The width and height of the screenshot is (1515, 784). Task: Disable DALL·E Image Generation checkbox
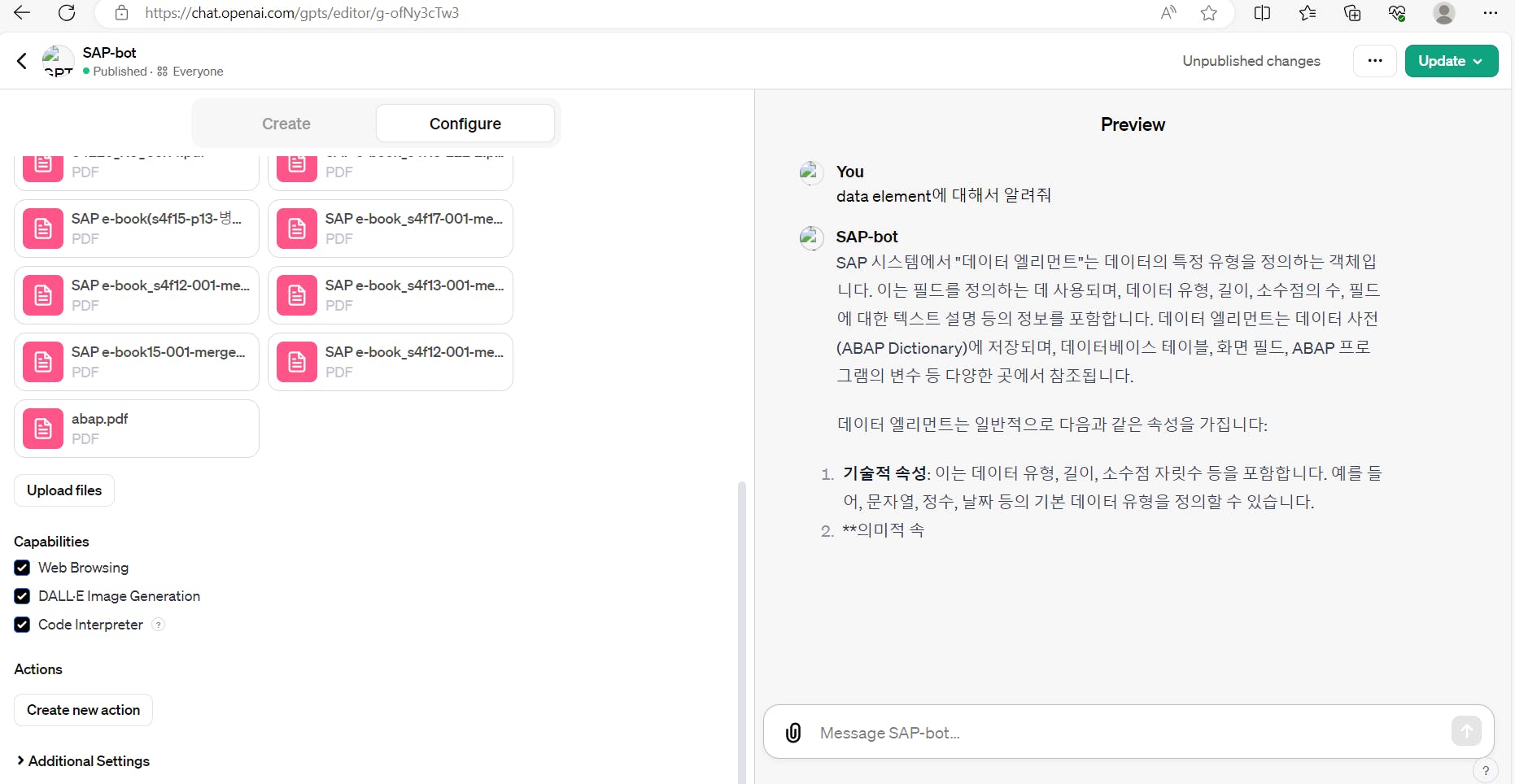(22, 596)
